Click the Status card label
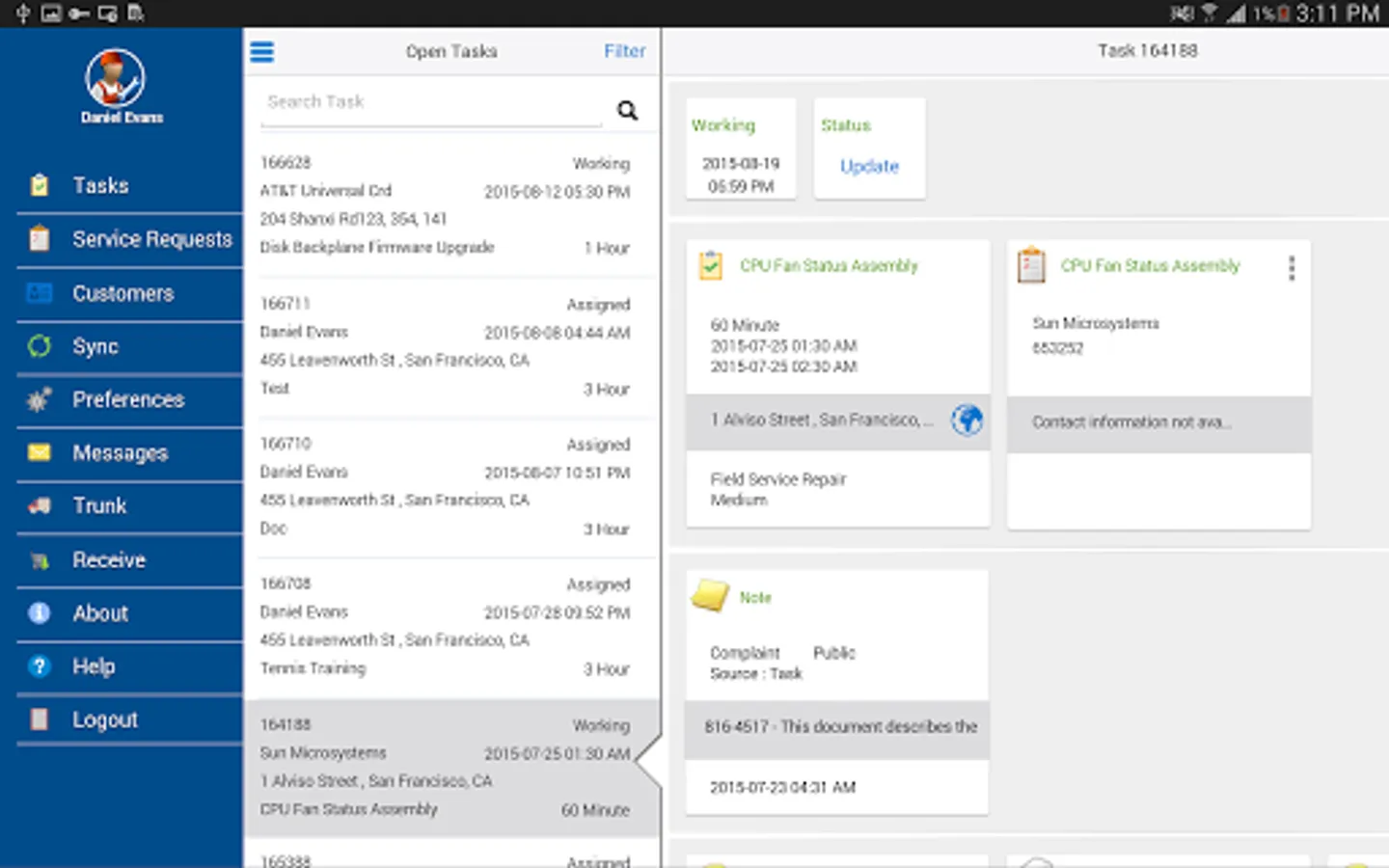The width and height of the screenshot is (1389, 868). [846, 125]
